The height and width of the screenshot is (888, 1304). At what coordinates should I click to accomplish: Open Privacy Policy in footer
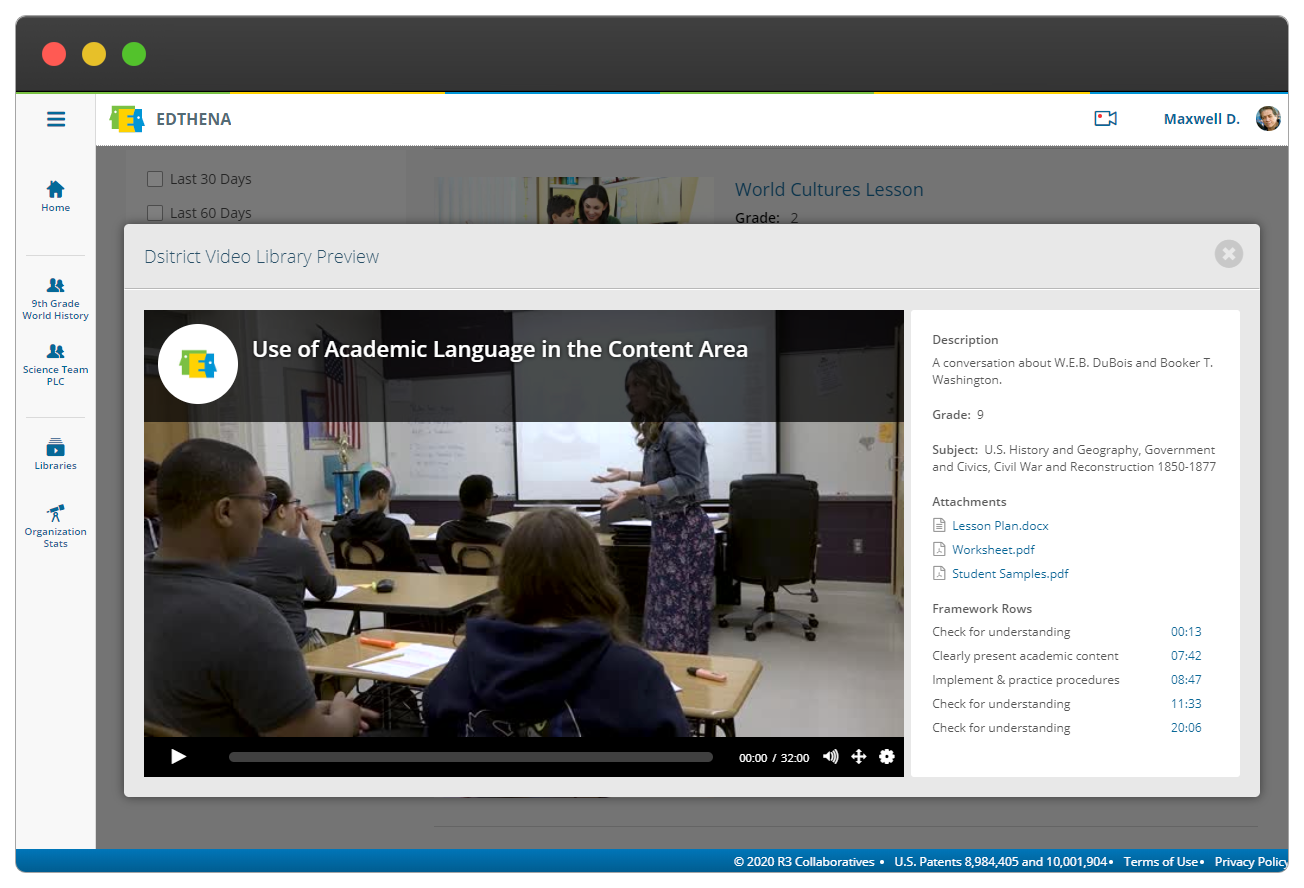1251,862
